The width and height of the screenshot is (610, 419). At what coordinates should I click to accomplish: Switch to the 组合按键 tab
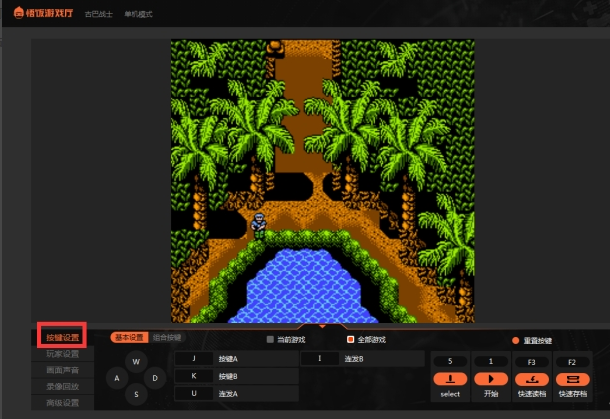167,338
